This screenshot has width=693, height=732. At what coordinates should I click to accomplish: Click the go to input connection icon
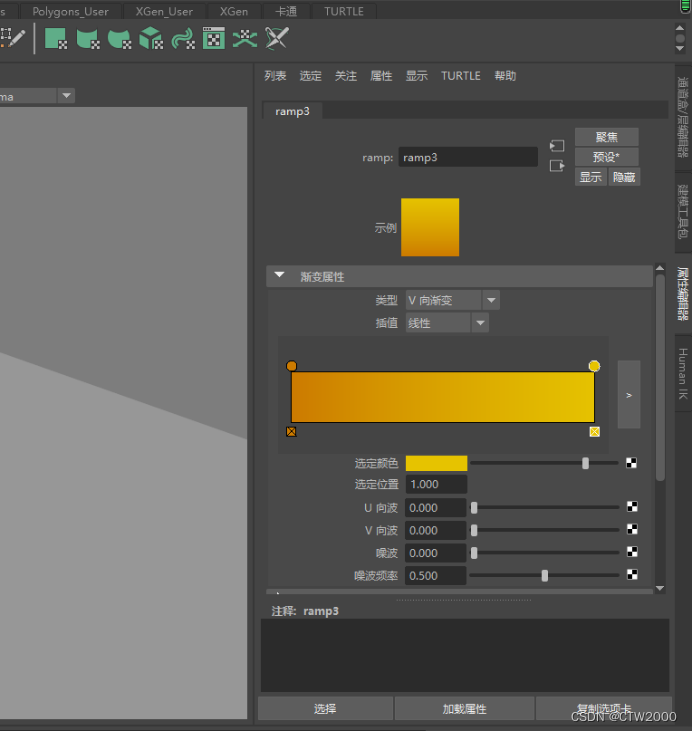pyautogui.click(x=557, y=146)
